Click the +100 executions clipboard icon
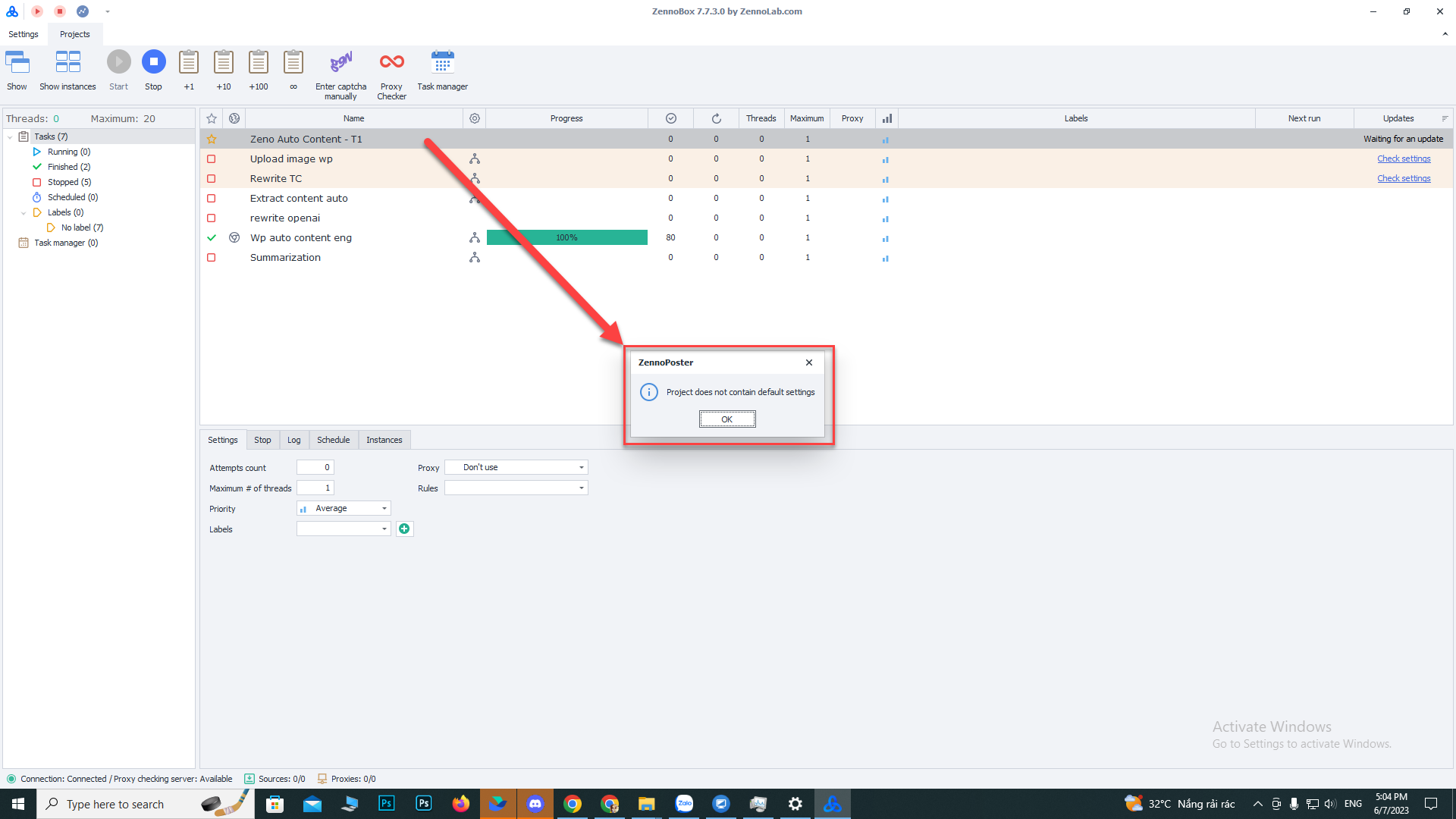1456x819 pixels. 259,62
